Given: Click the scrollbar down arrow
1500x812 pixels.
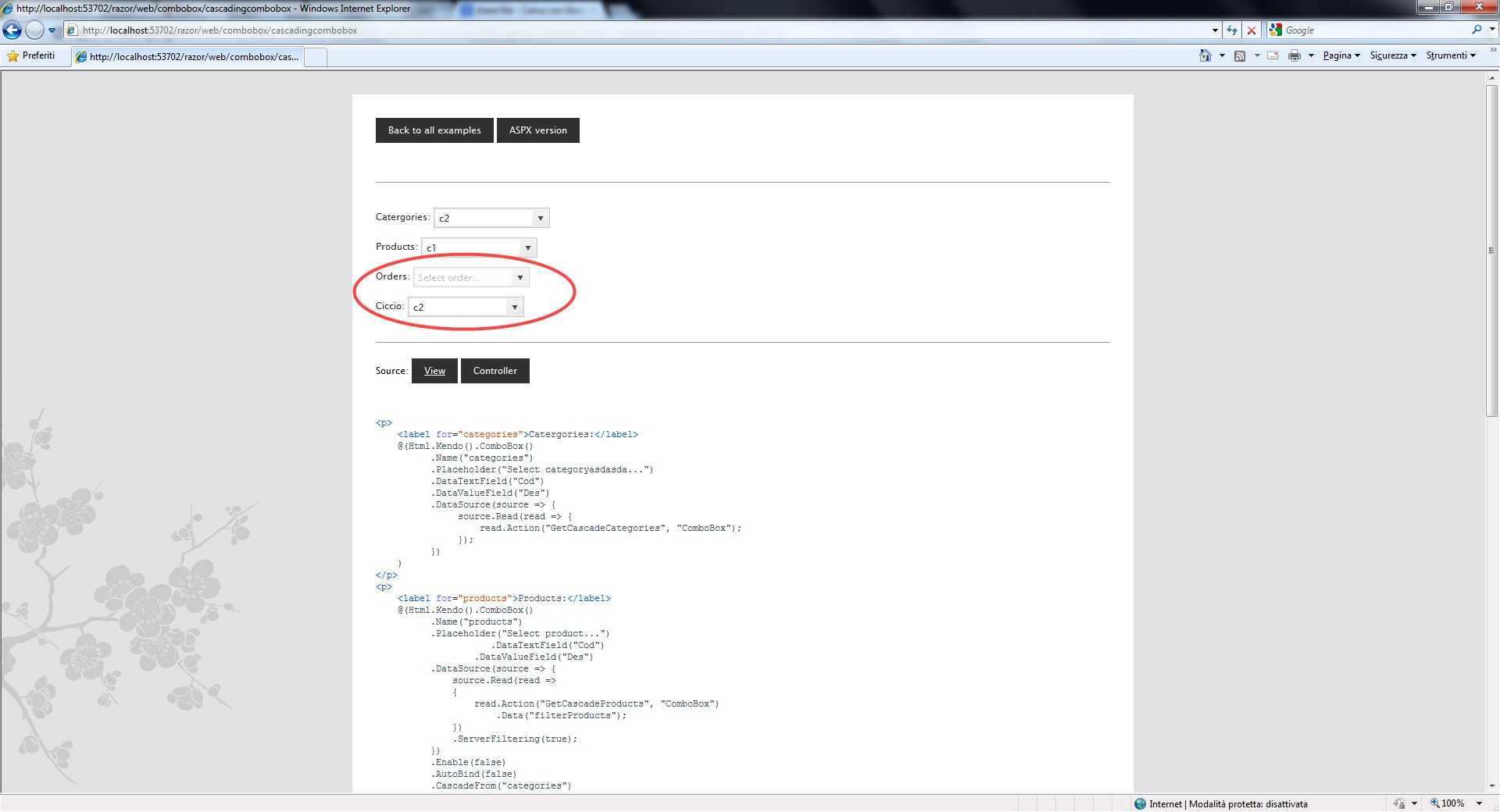Looking at the screenshot, I should [1491, 785].
